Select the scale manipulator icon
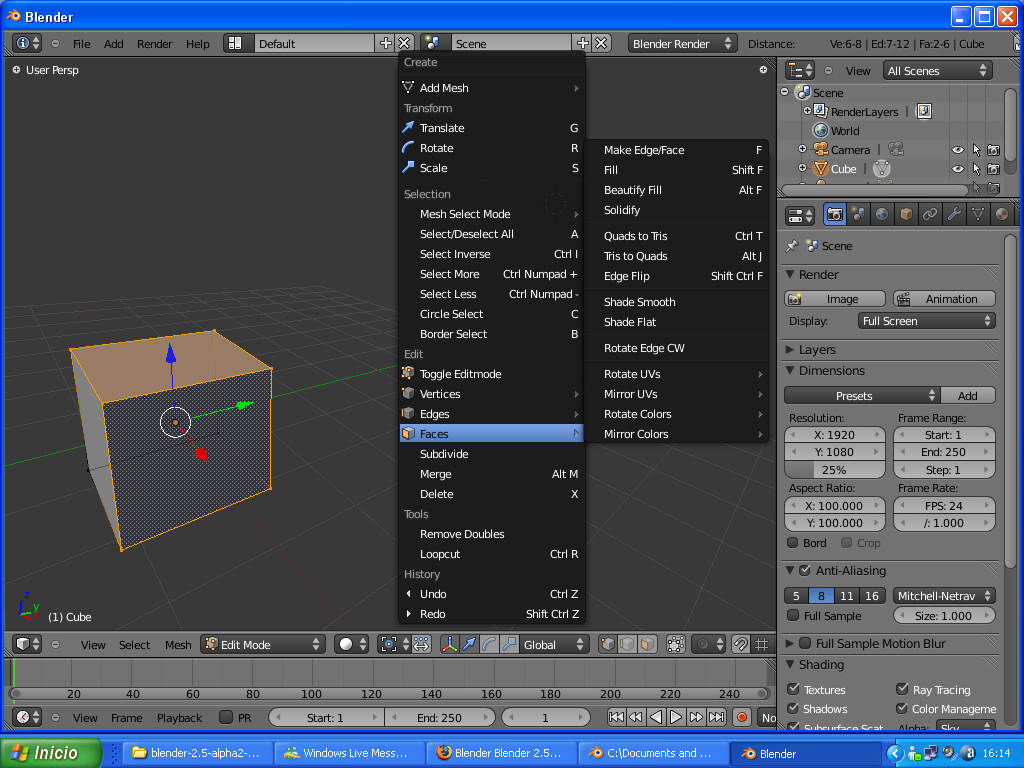The image size is (1024, 768). [x=509, y=645]
